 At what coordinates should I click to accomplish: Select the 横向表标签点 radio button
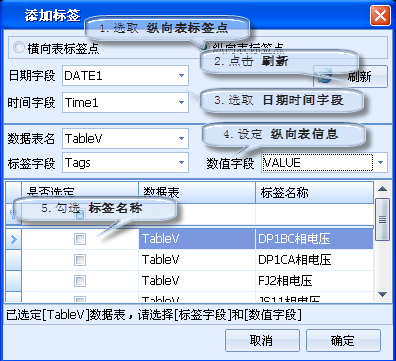19,47
